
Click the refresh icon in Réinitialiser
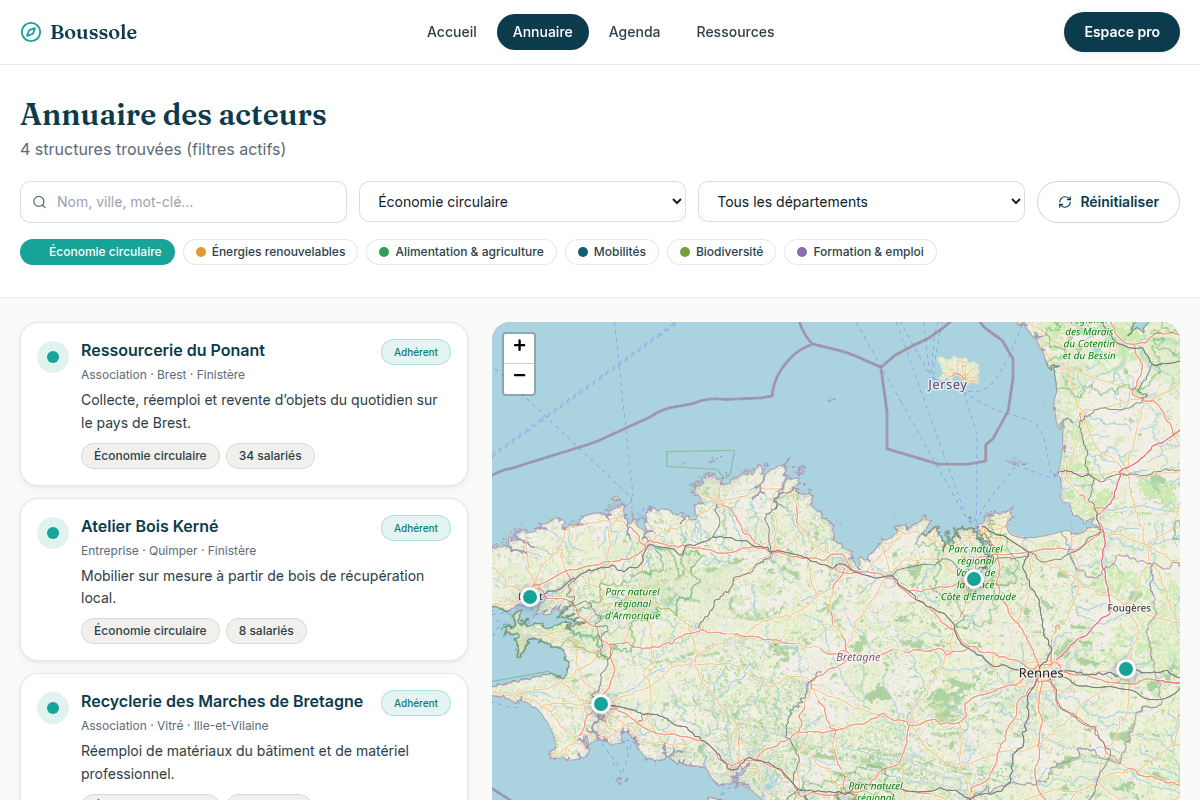coord(1065,202)
